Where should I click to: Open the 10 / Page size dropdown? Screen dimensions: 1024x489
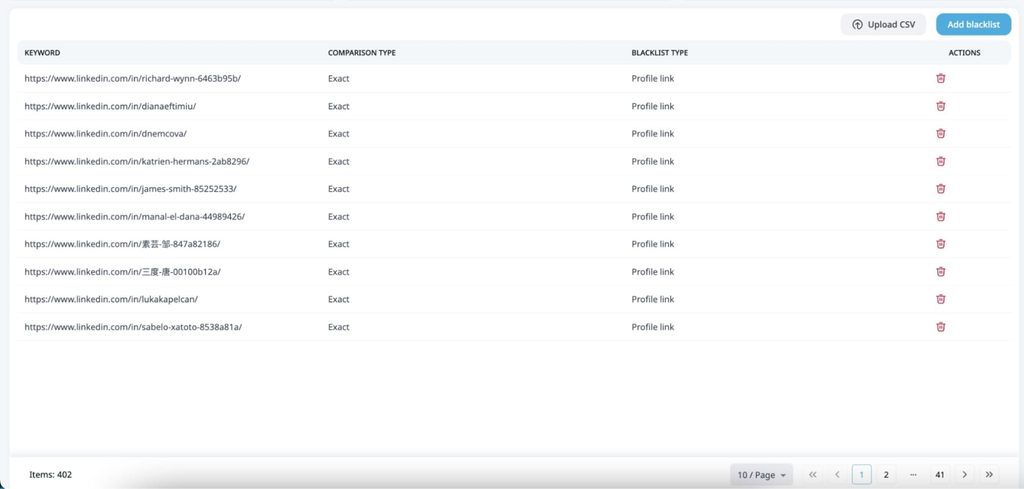click(761, 475)
